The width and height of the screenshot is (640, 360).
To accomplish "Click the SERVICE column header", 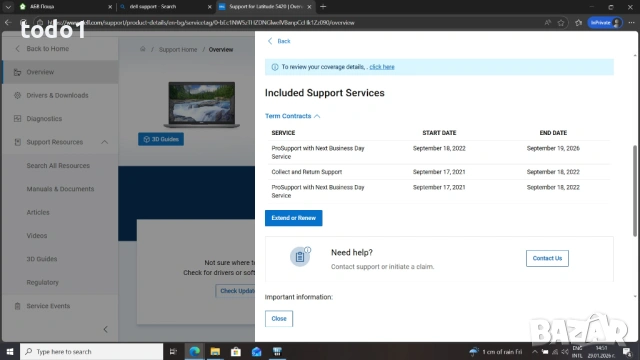I will (283, 133).
